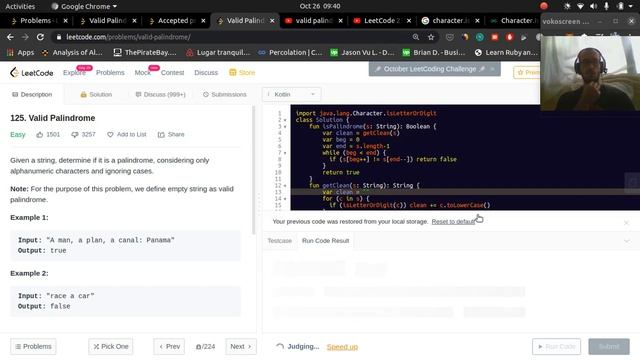Open Discuss in the top navbar
640x360 pixels.
click(x=206, y=73)
